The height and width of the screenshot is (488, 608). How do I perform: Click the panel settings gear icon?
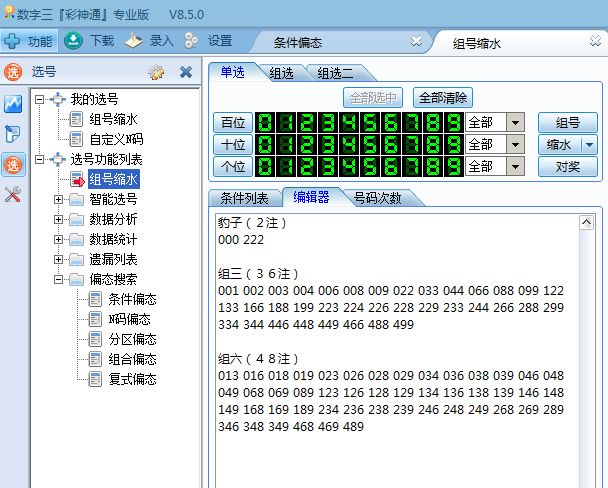coord(156,72)
